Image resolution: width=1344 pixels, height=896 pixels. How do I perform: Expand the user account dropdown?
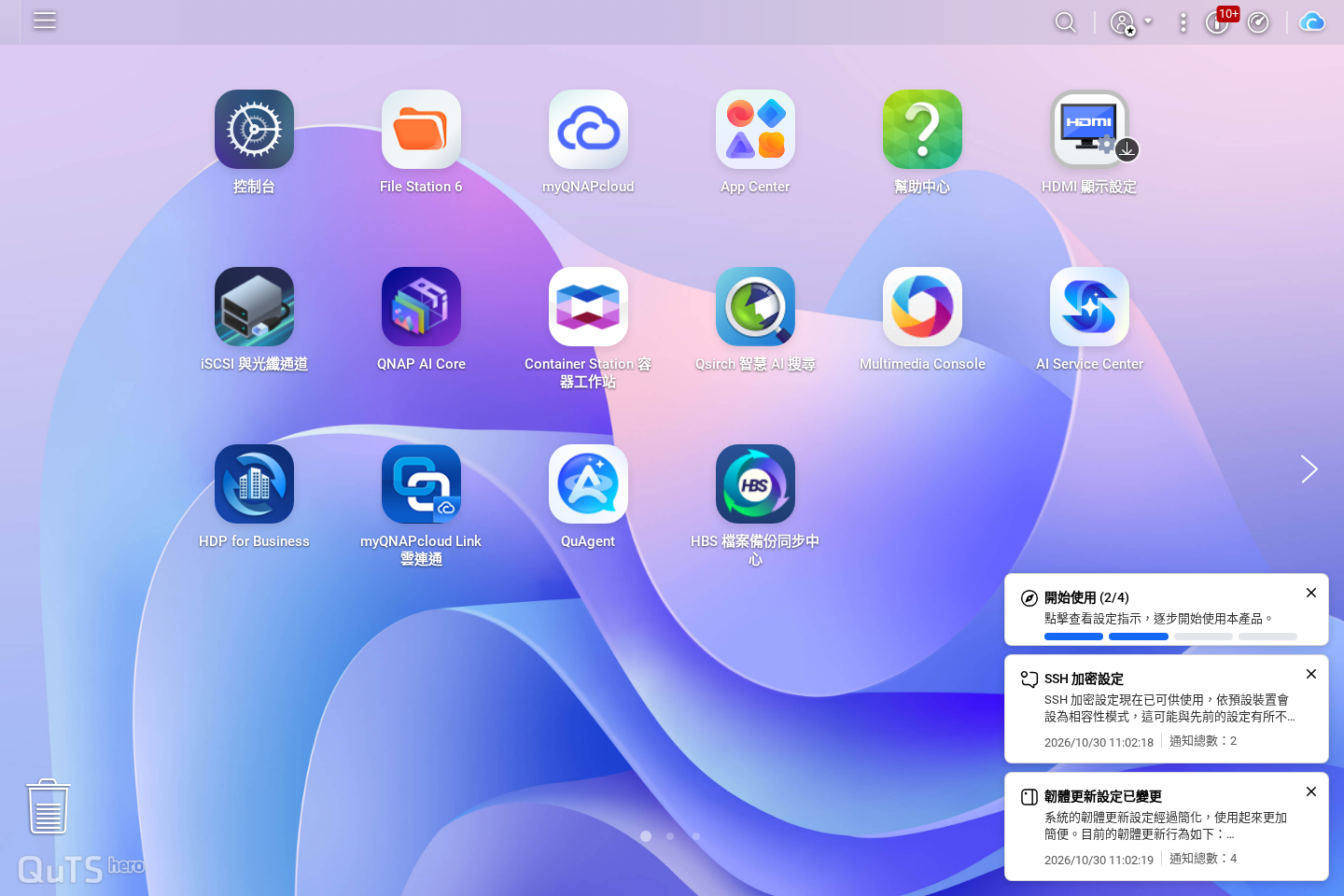click(x=1131, y=22)
